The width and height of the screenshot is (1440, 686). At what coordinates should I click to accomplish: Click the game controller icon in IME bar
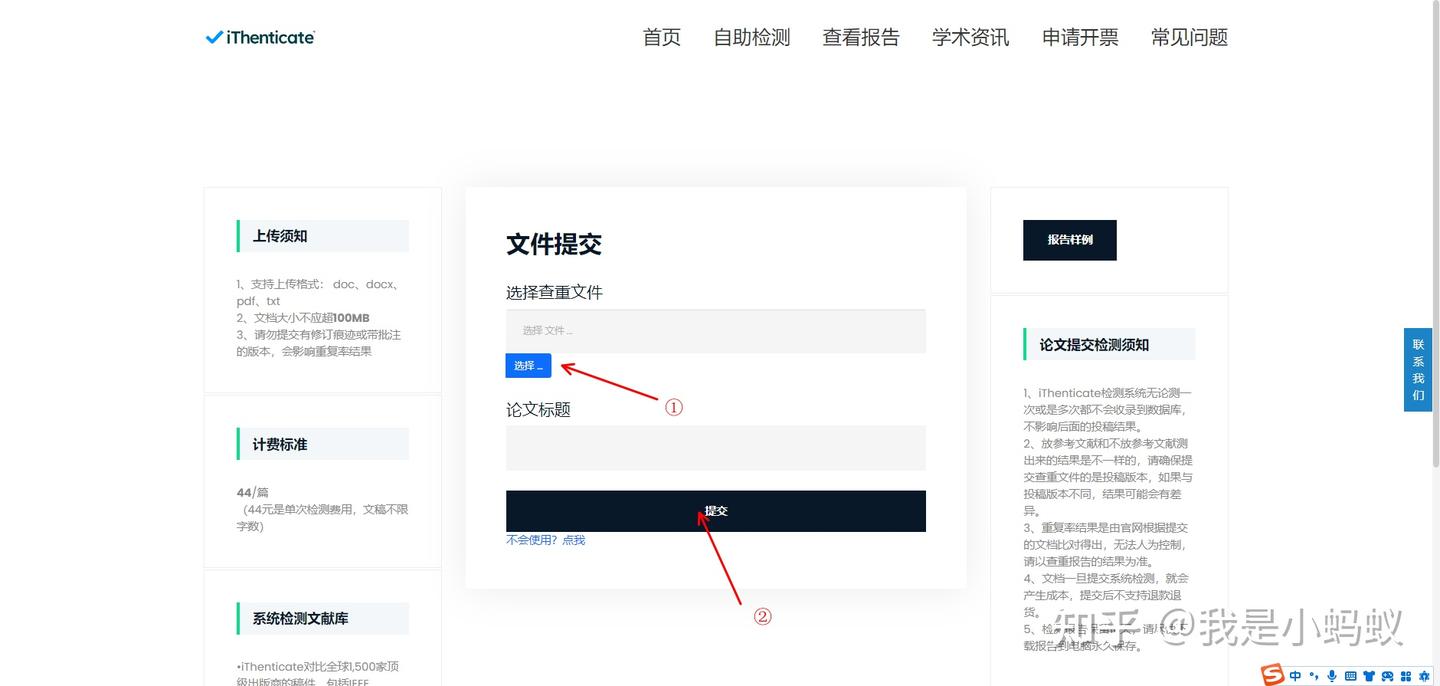pos(1387,676)
